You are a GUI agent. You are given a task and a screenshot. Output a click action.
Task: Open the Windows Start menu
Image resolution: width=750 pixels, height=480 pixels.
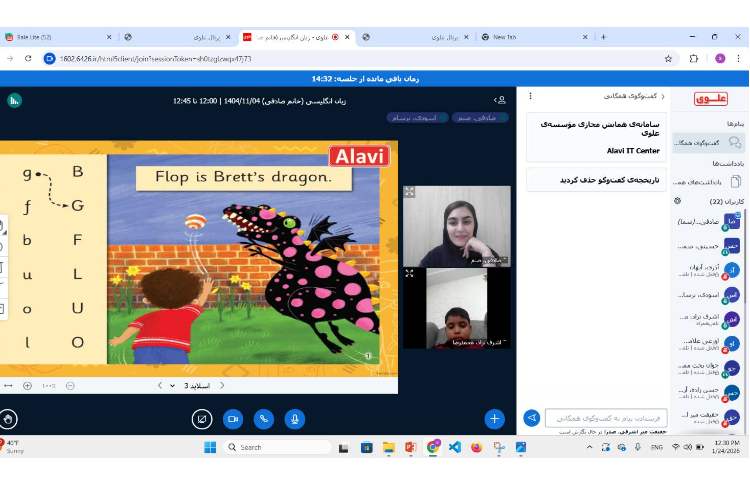(x=210, y=447)
